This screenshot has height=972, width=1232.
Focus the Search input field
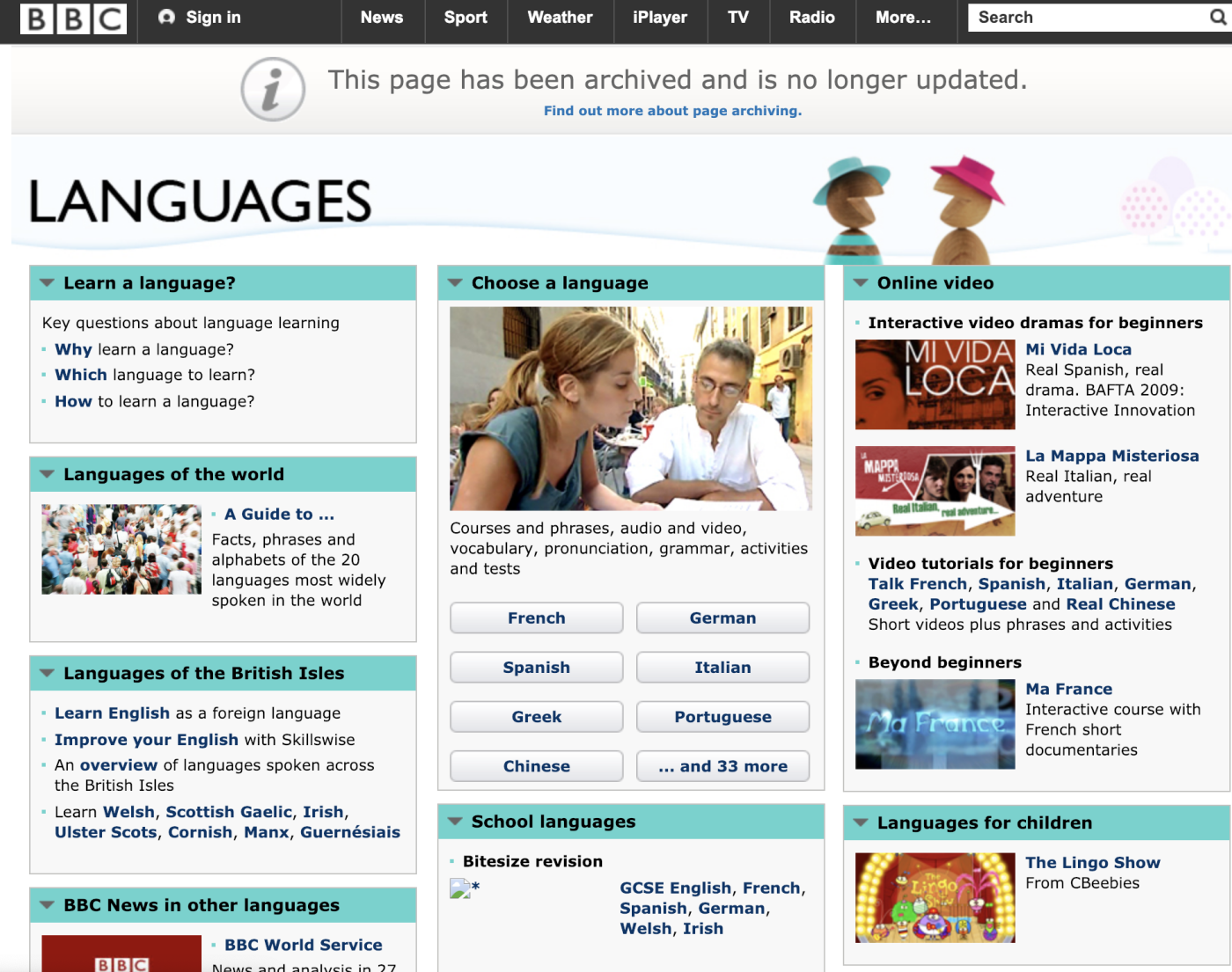[1088, 18]
